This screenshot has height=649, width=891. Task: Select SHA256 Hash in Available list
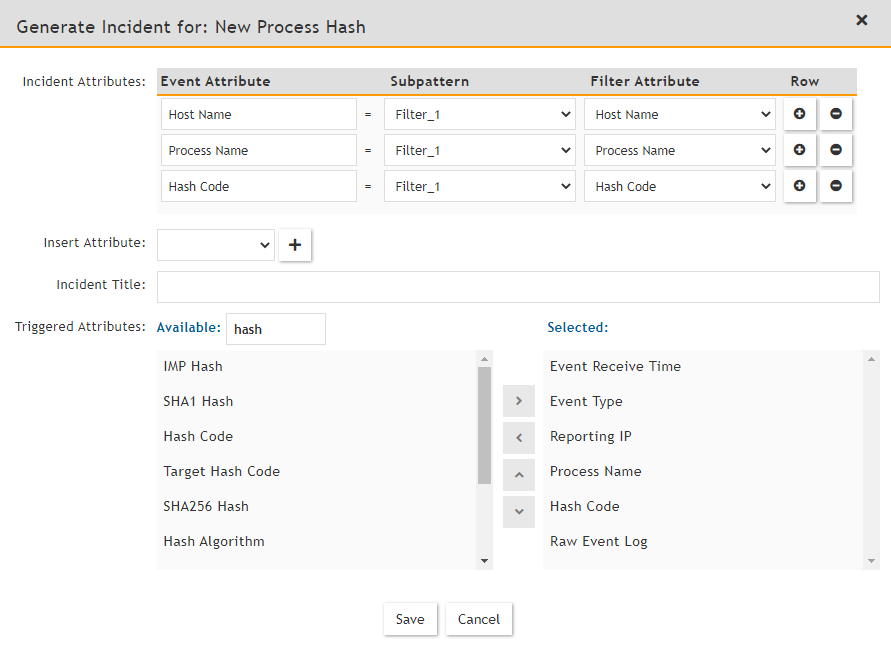tap(206, 506)
